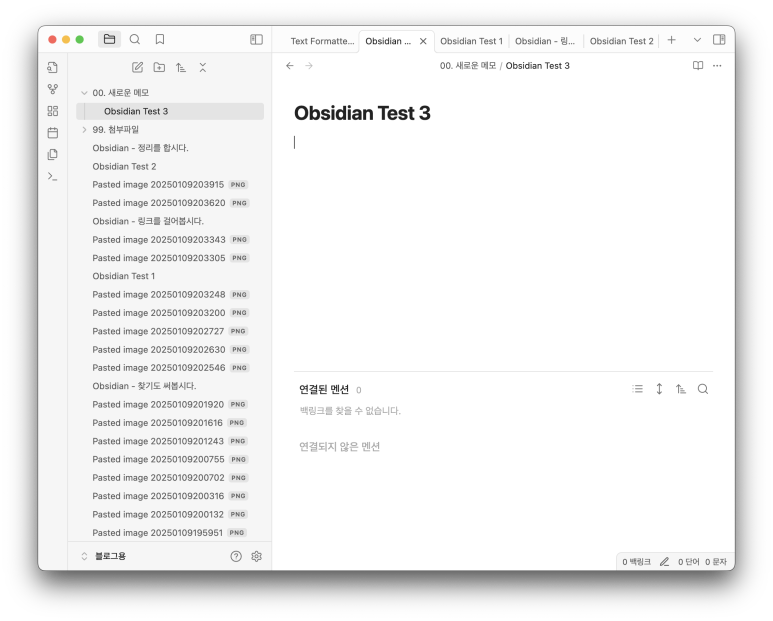
Task: Toggle the left sidebar collapse icon
Action: pos(256,39)
